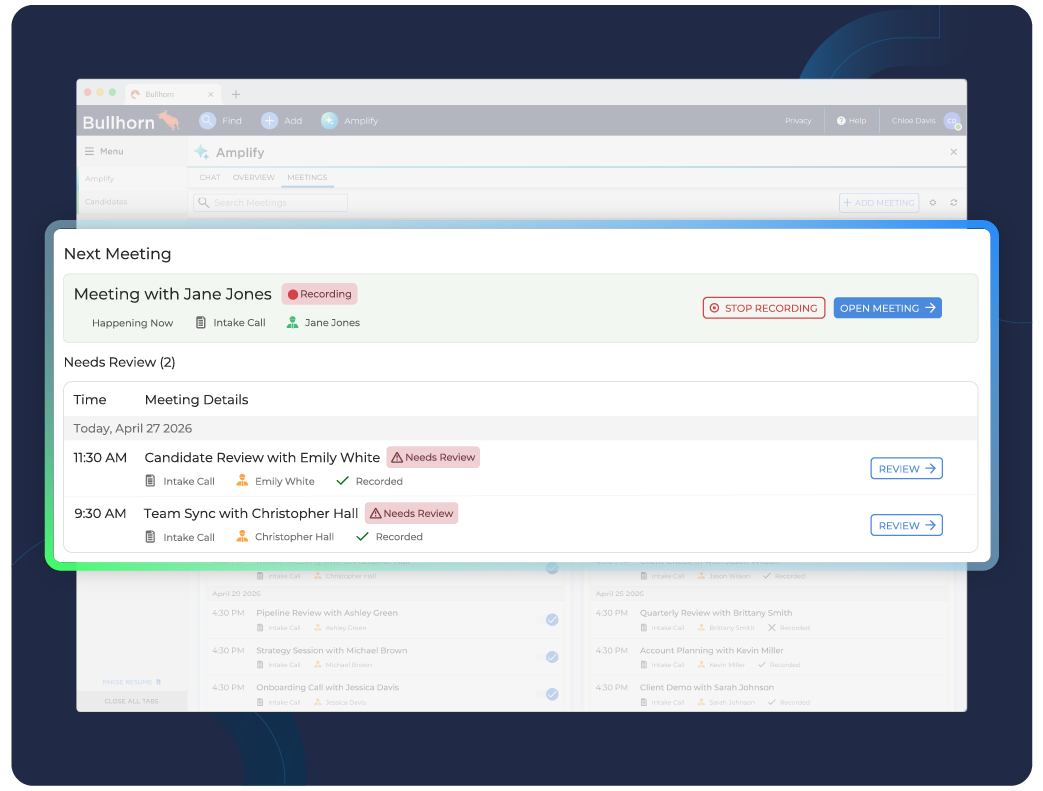Select Amplify in the left sidebar
This screenshot has height=791, width=1043.
(x=99, y=178)
